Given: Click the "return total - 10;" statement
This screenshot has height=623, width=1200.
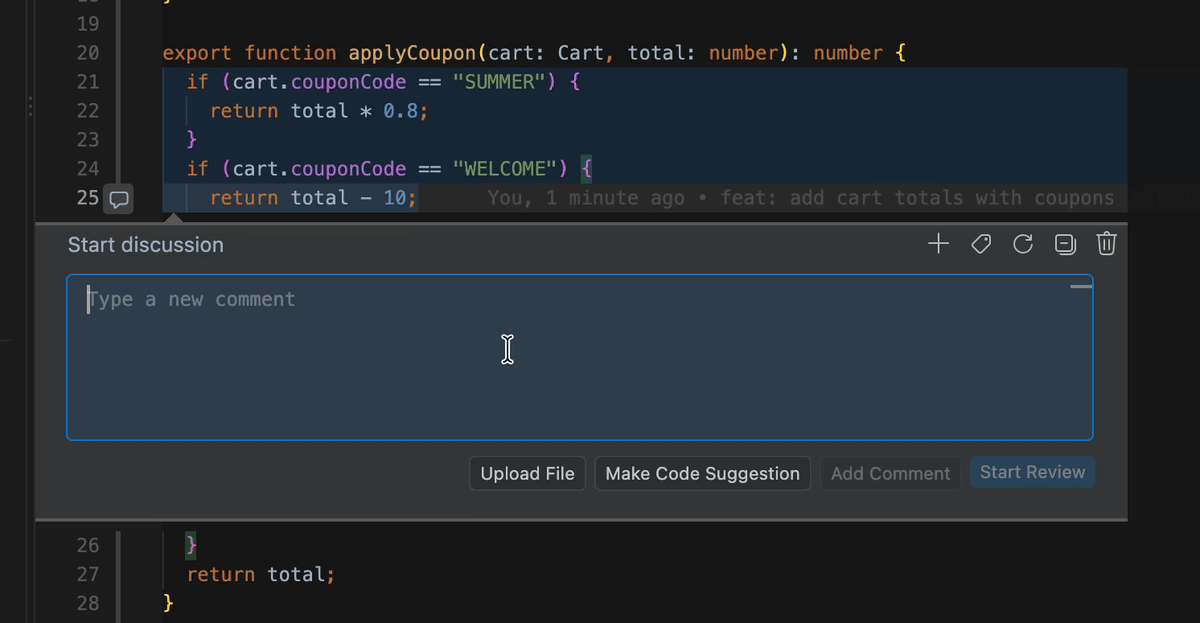Looking at the screenshot, I should 313,198.
